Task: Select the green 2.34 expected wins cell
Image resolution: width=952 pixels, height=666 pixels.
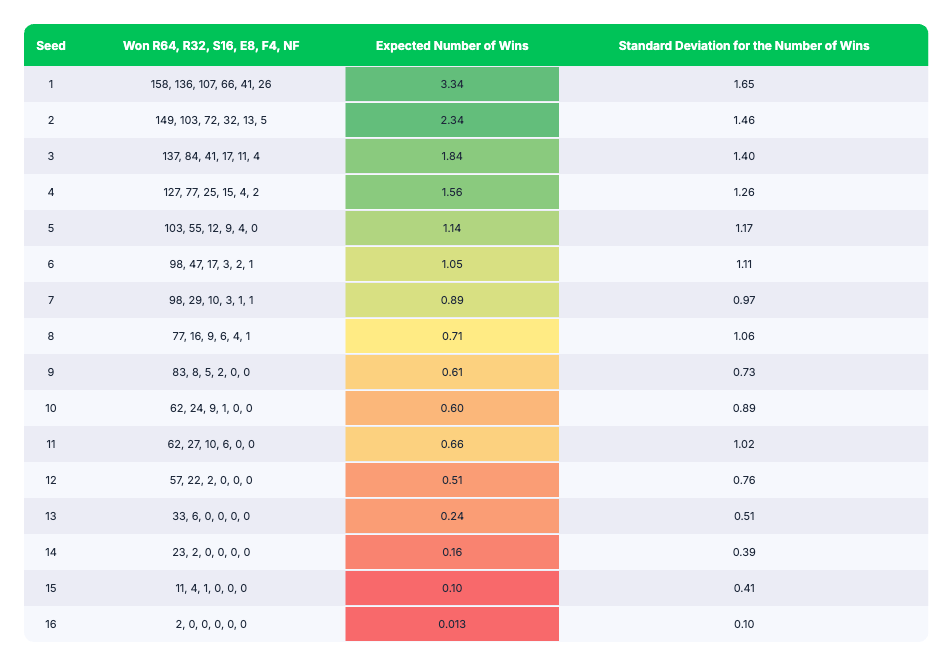Action: coord(452,120)
